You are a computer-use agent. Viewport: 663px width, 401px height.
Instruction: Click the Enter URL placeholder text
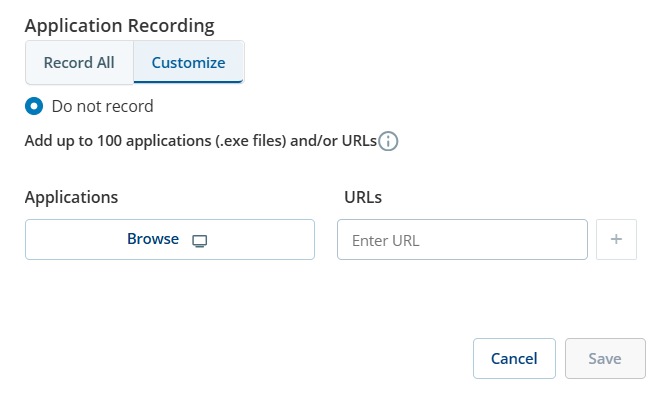(x=386, y=240)
